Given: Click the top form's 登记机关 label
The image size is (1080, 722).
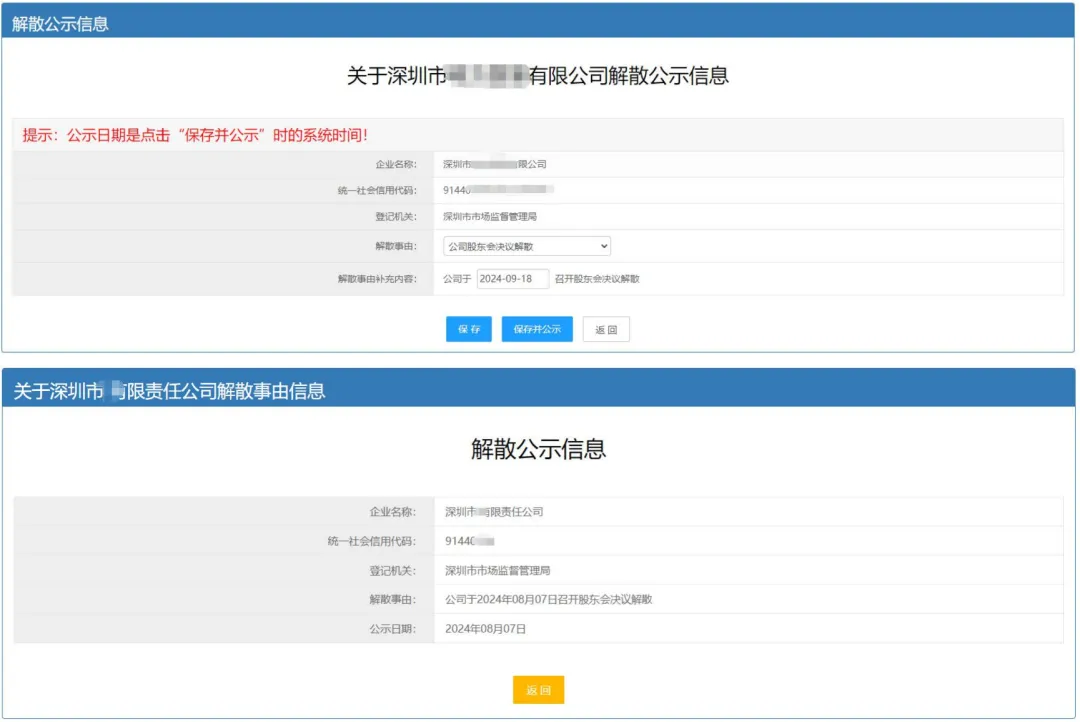Looking at the screenshot, I should tap(396, 216).
